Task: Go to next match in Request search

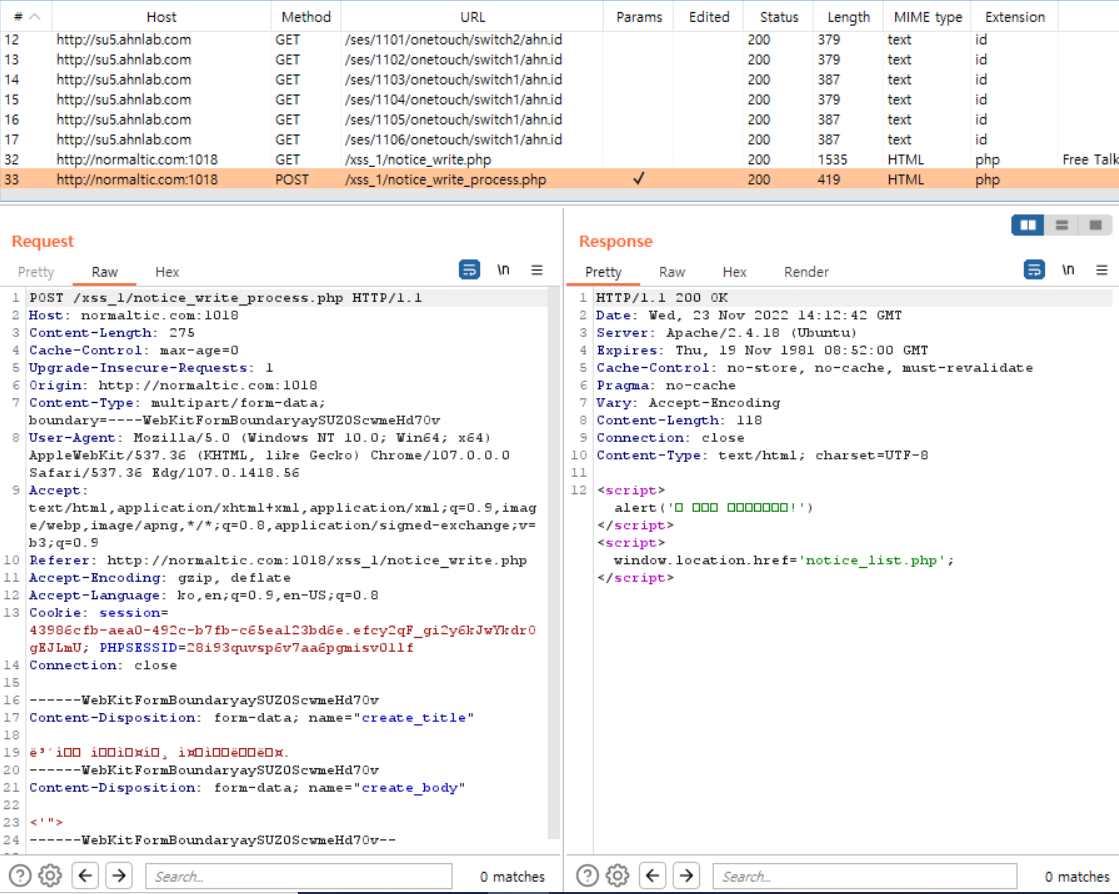Action: tap(119, 875)
